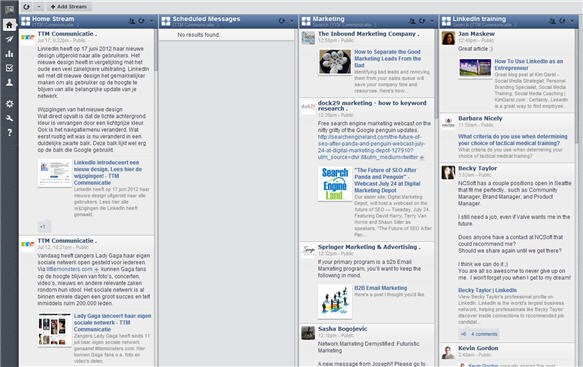The width and height of the screenshot is (583, 367).
Task: Select the LinkedIn training column title
Action: [x=479, y=19]
